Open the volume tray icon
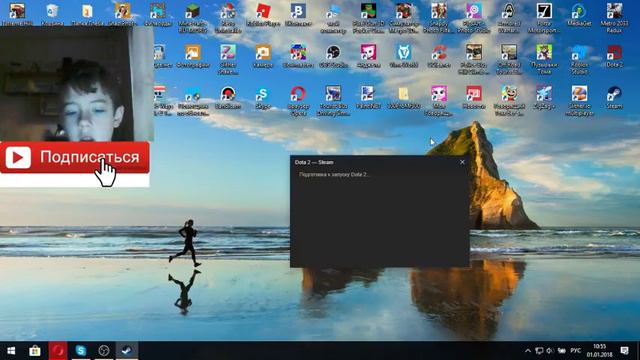This screenshot has height=360, width=640. [550, 351]
